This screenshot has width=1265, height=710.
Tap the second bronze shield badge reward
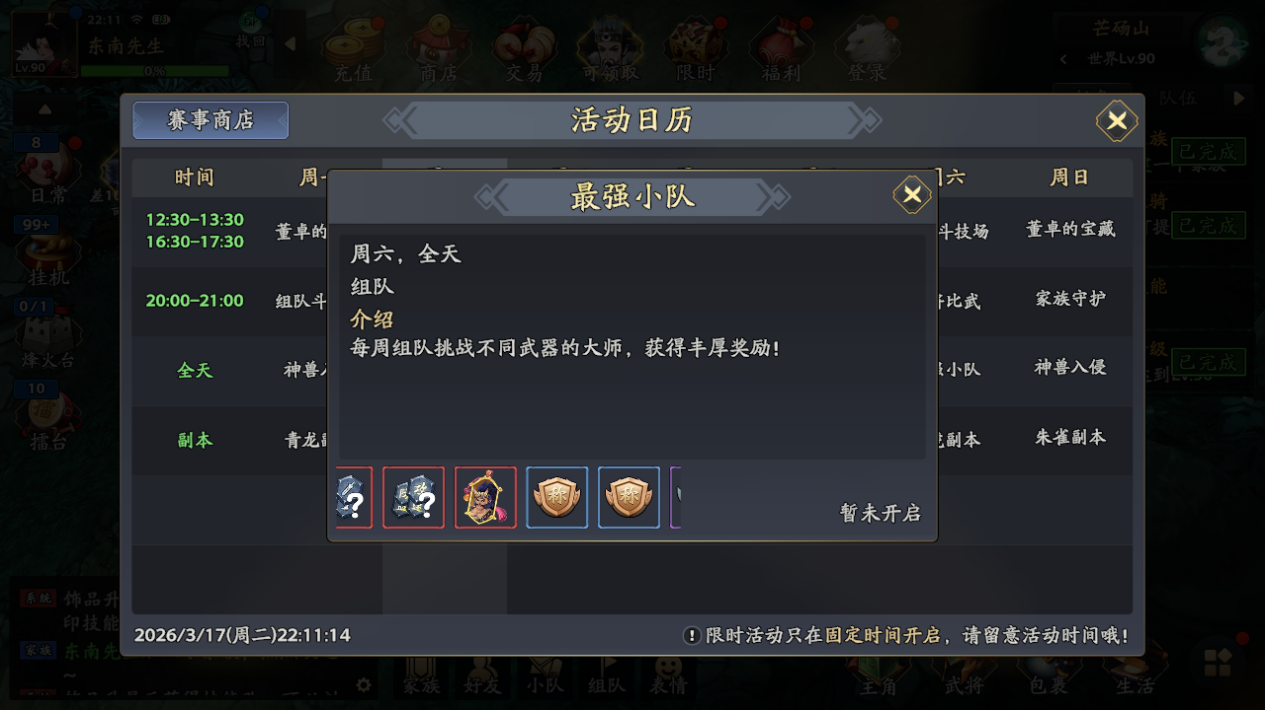[x=629, y=497]
